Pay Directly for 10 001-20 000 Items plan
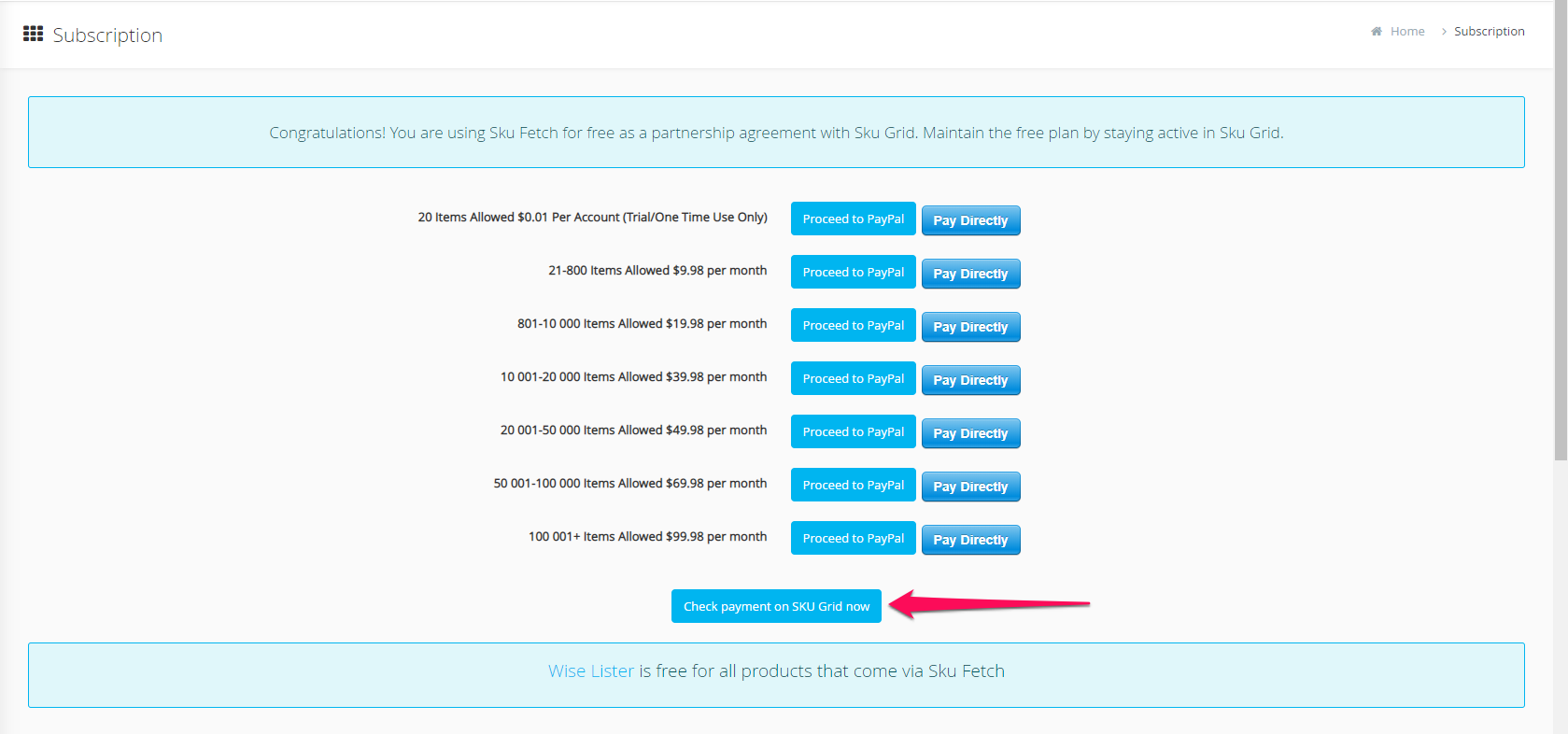This screenshot has width=1568, height=734. coord(970,380)
